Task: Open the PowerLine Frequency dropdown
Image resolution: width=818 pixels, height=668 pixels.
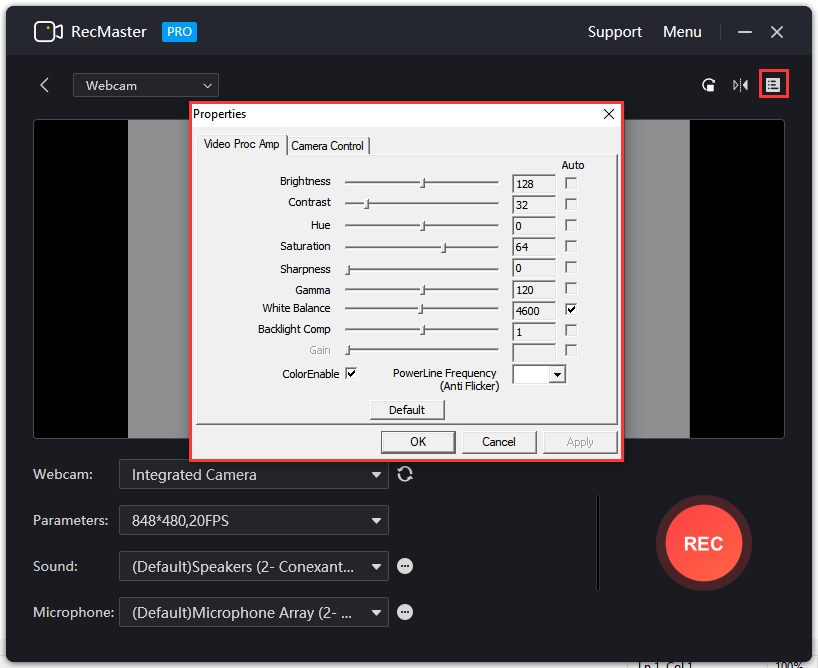Action: (x=539, y=375)
